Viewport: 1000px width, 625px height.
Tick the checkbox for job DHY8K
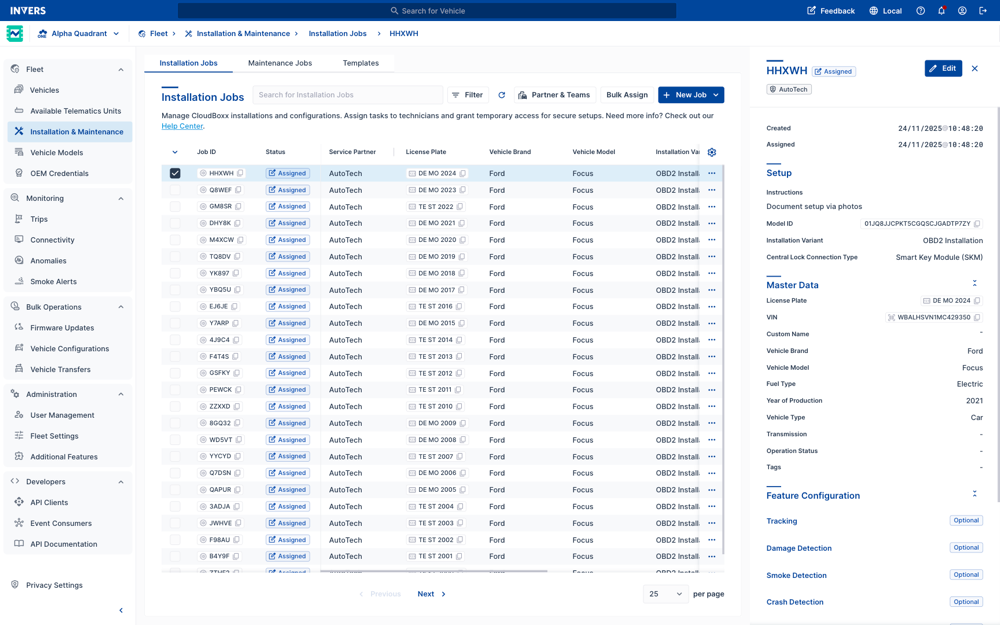tap(175, 223)
